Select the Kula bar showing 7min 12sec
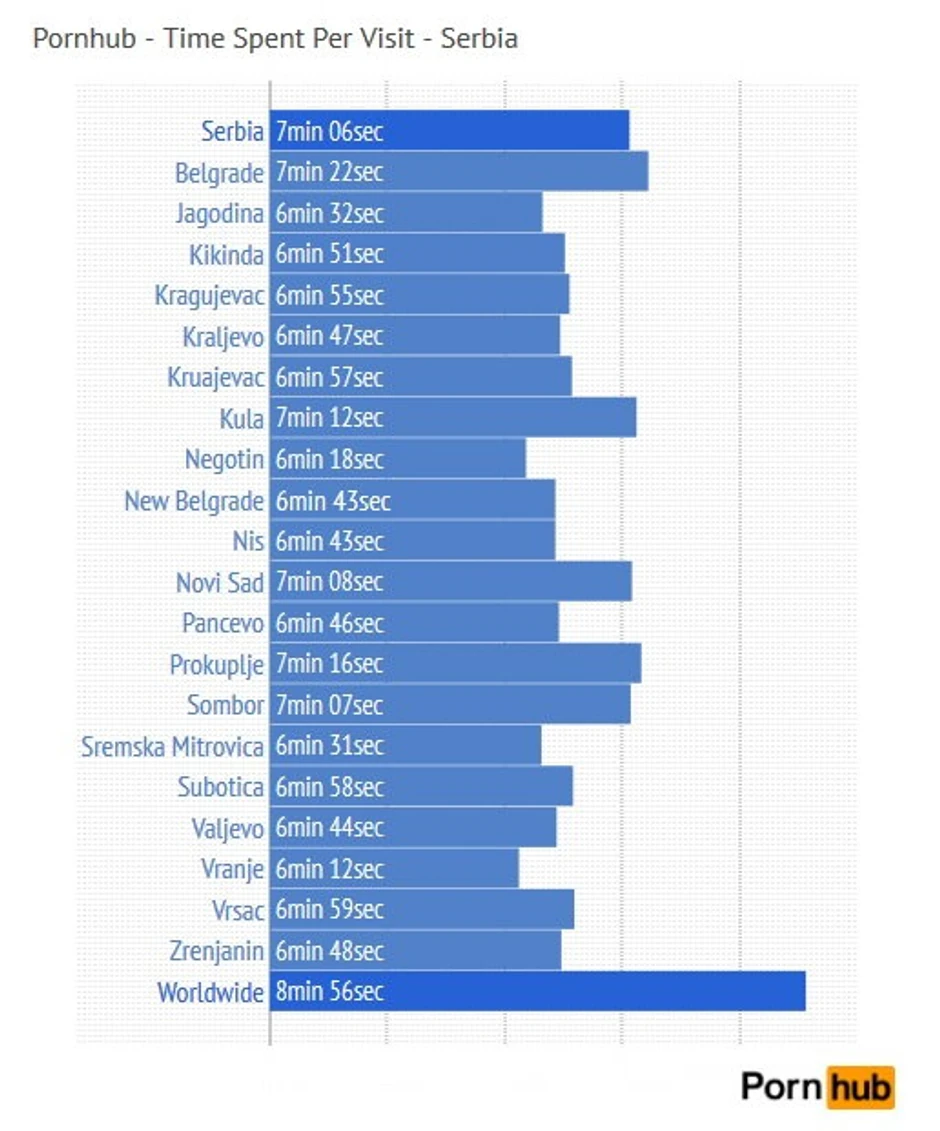The height and width of the screenshot is (1131, 940). (452, 418)
